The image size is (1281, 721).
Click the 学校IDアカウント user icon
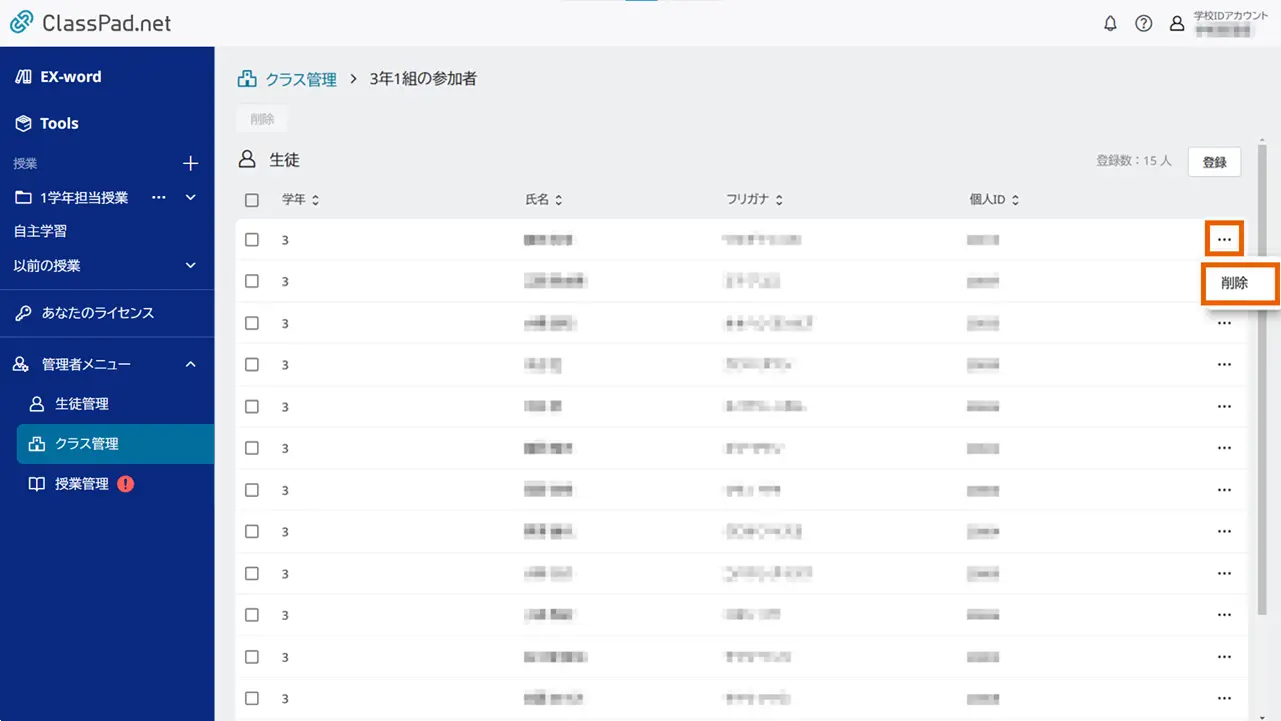click(1177, 23)
